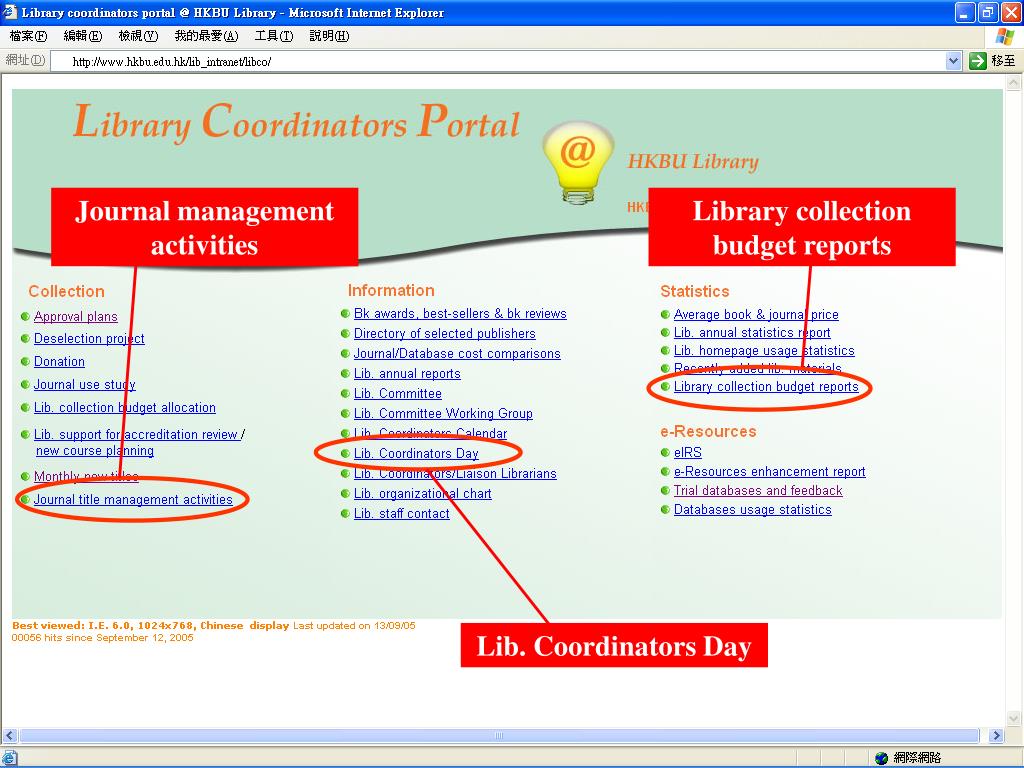Image resolution: width=1024 pixels, height=768 pixels.
Task: Open Databases usage statistics link
Action: (x=752, y=509)
